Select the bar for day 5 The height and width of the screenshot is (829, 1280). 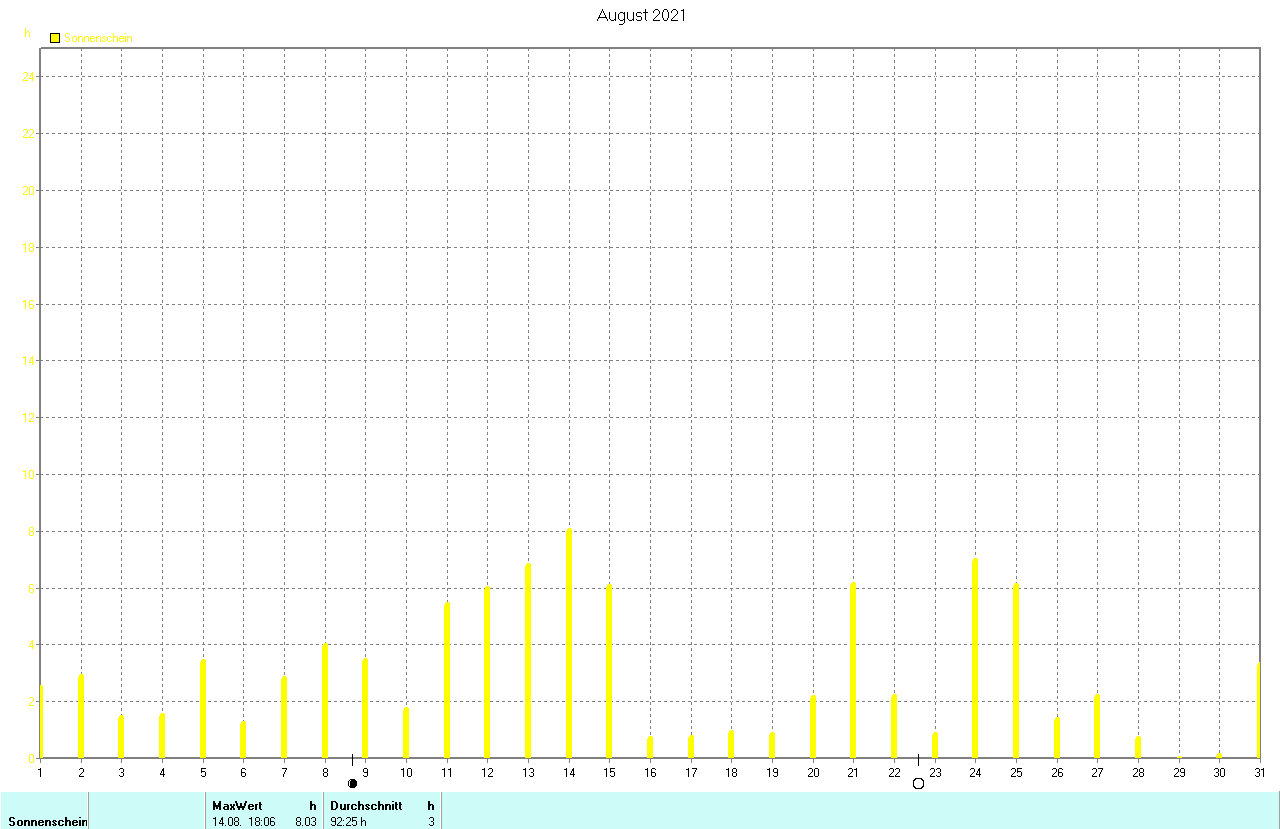point(203,709)
